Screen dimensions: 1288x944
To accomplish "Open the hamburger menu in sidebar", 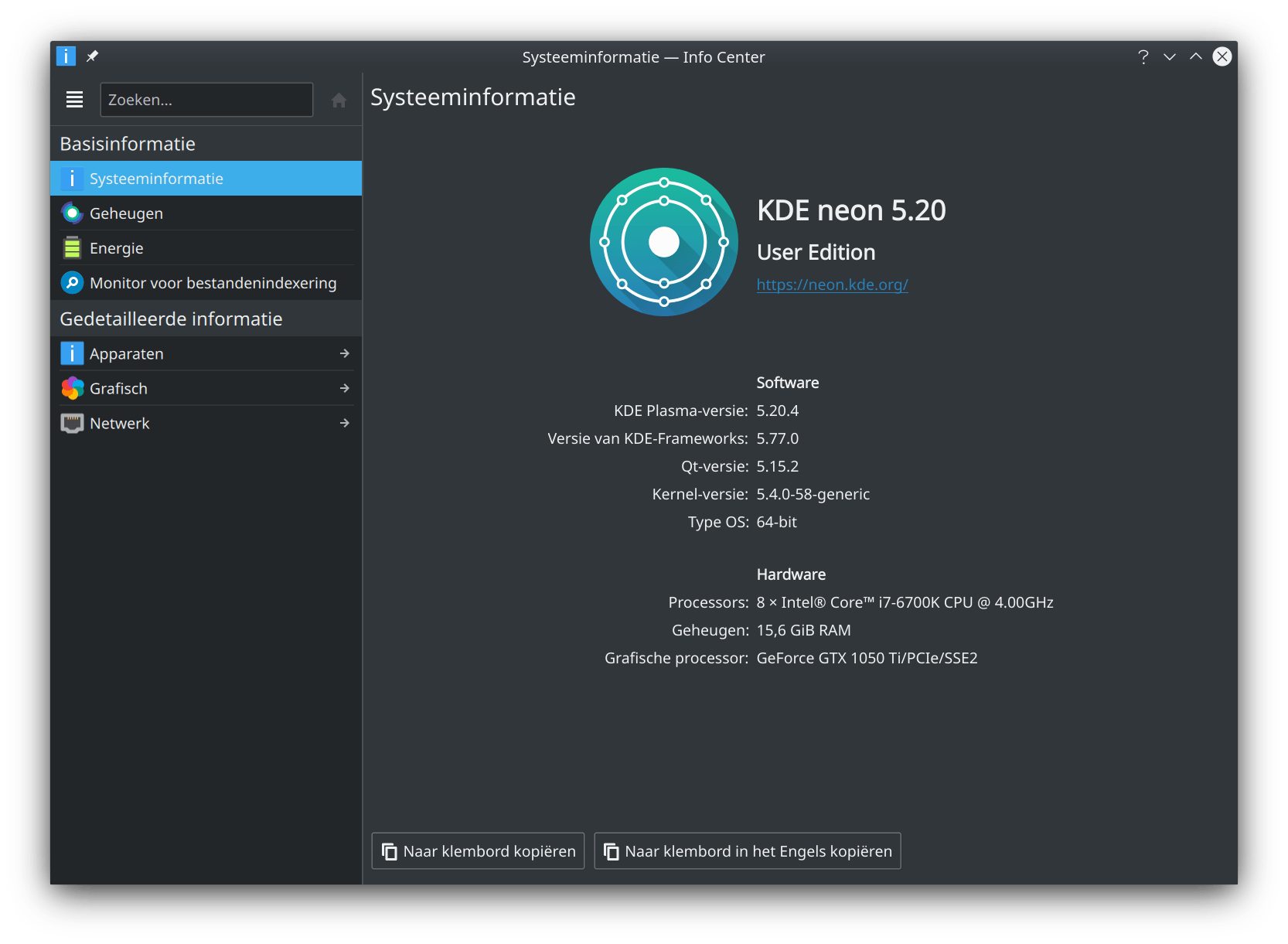I will [74, 99].
